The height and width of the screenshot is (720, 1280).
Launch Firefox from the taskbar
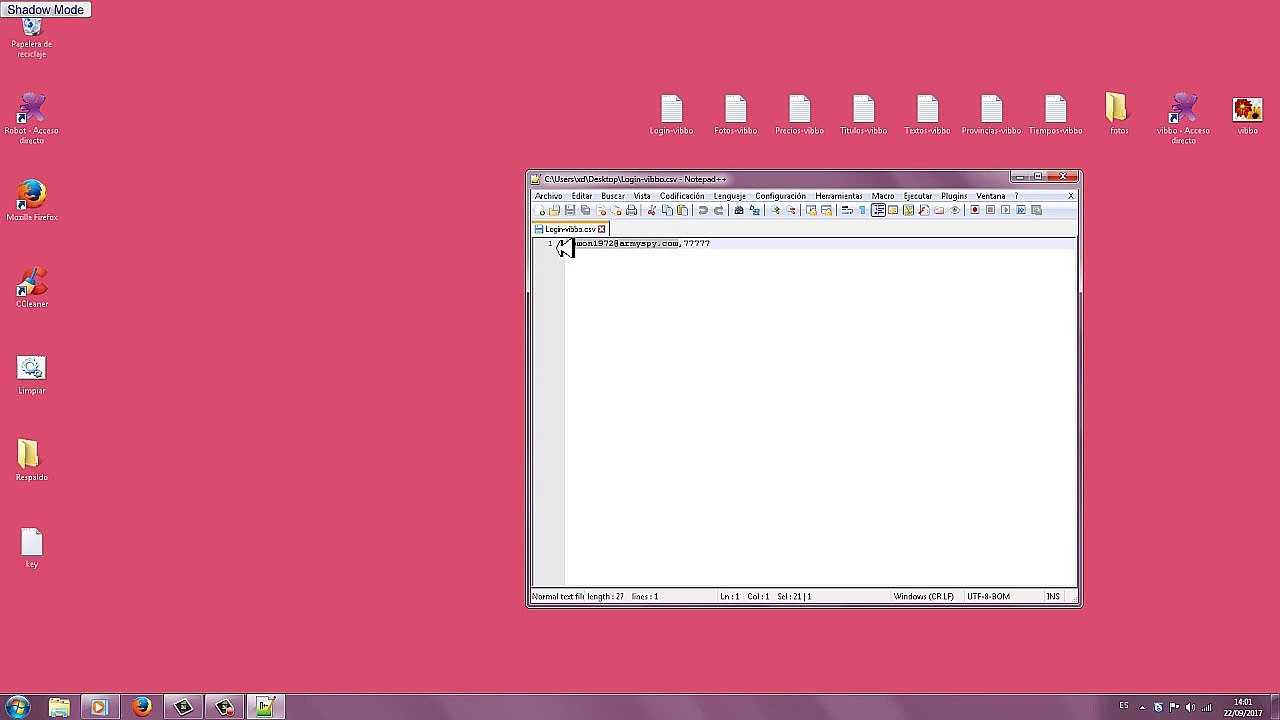coord(141,707)
